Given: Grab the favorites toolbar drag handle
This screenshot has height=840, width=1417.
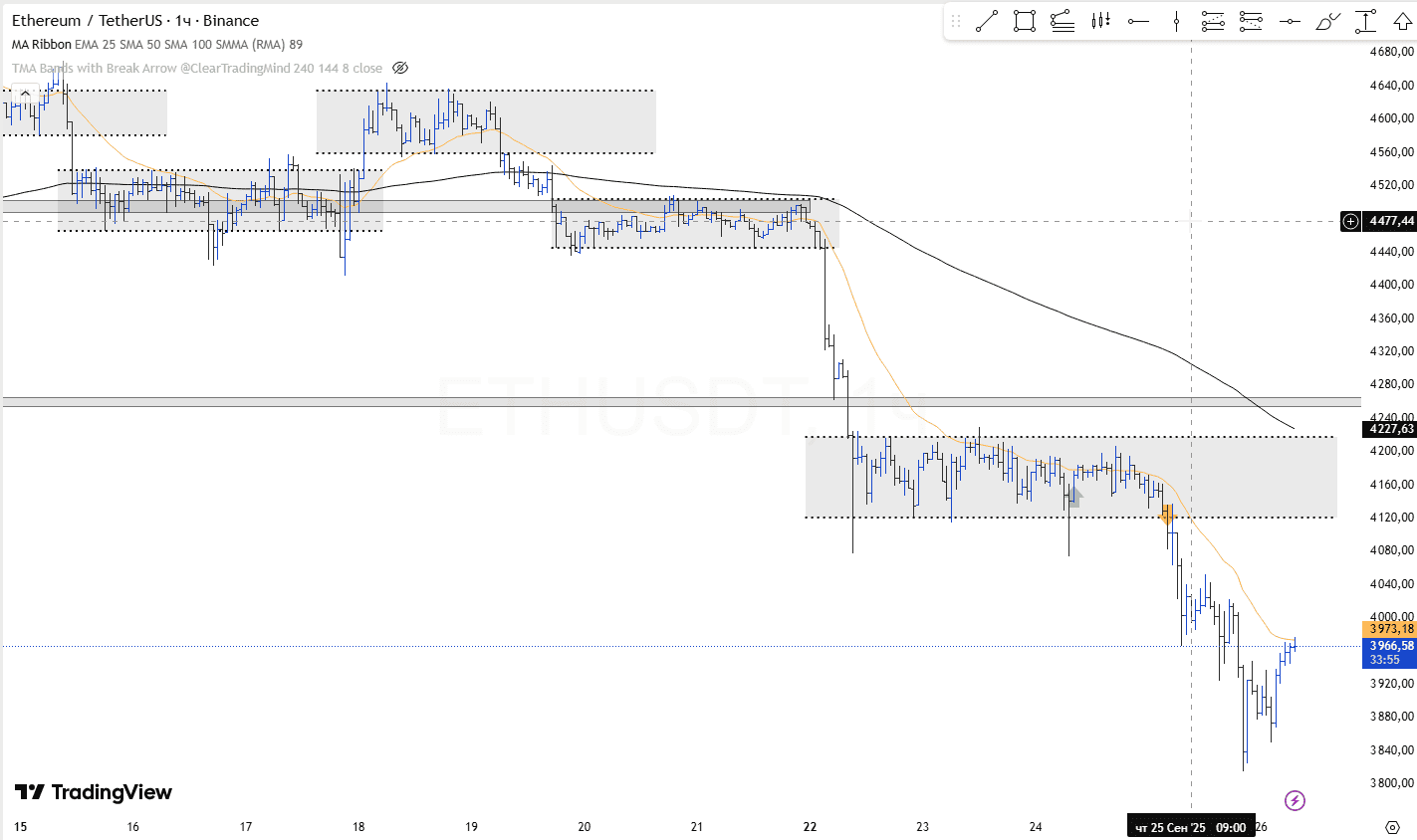Looking at the screenshot, I should point(956,21).
